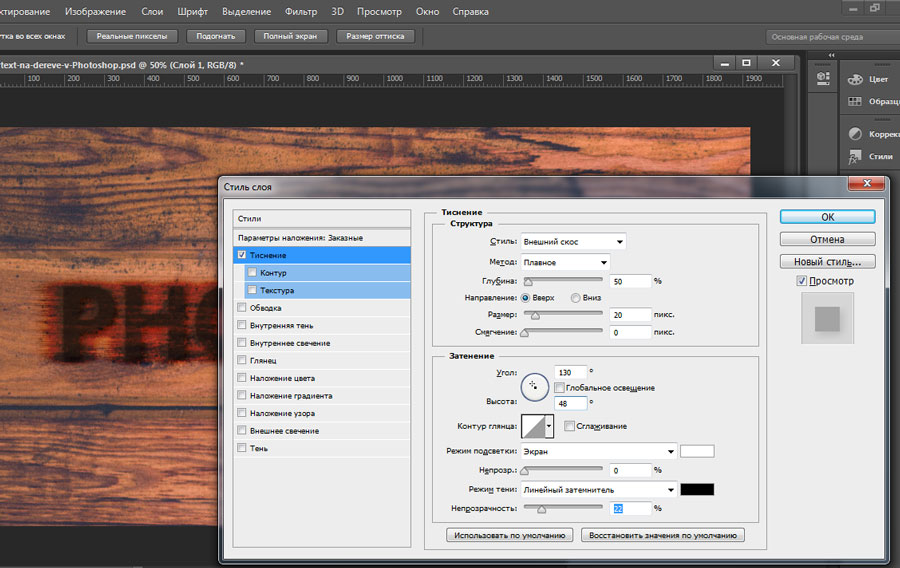
Task: Click the Подогнать fit button
Action: [216, 36]
